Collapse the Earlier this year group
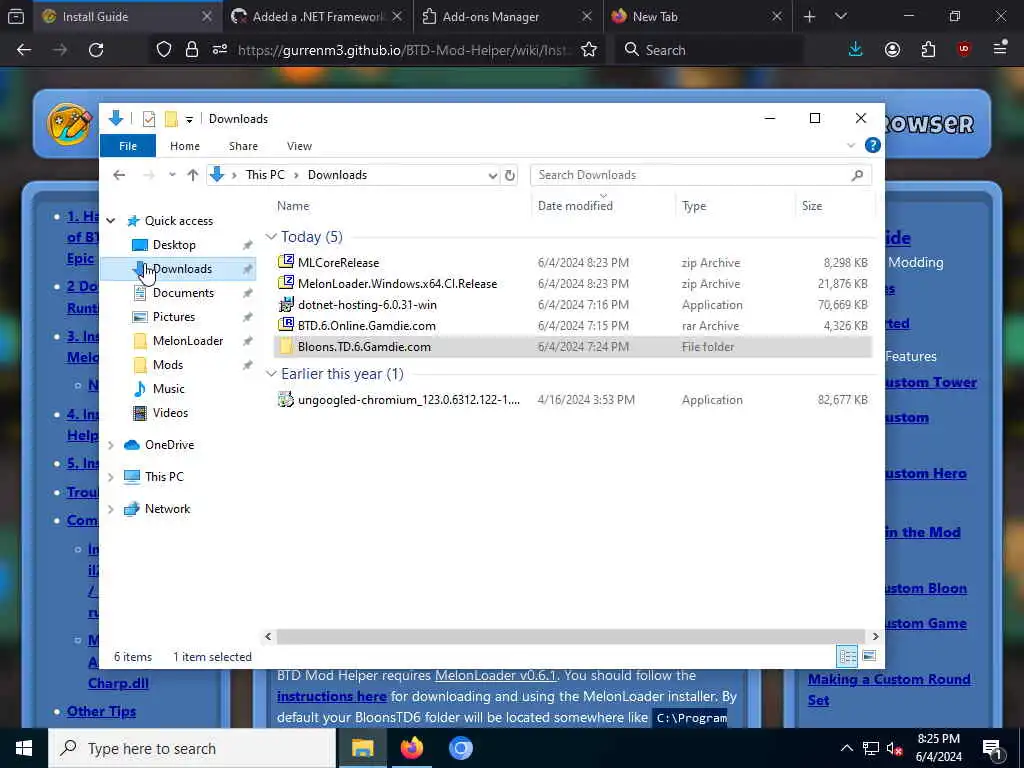The width and height of the screenshot is (1024, 768). (271, 374)
